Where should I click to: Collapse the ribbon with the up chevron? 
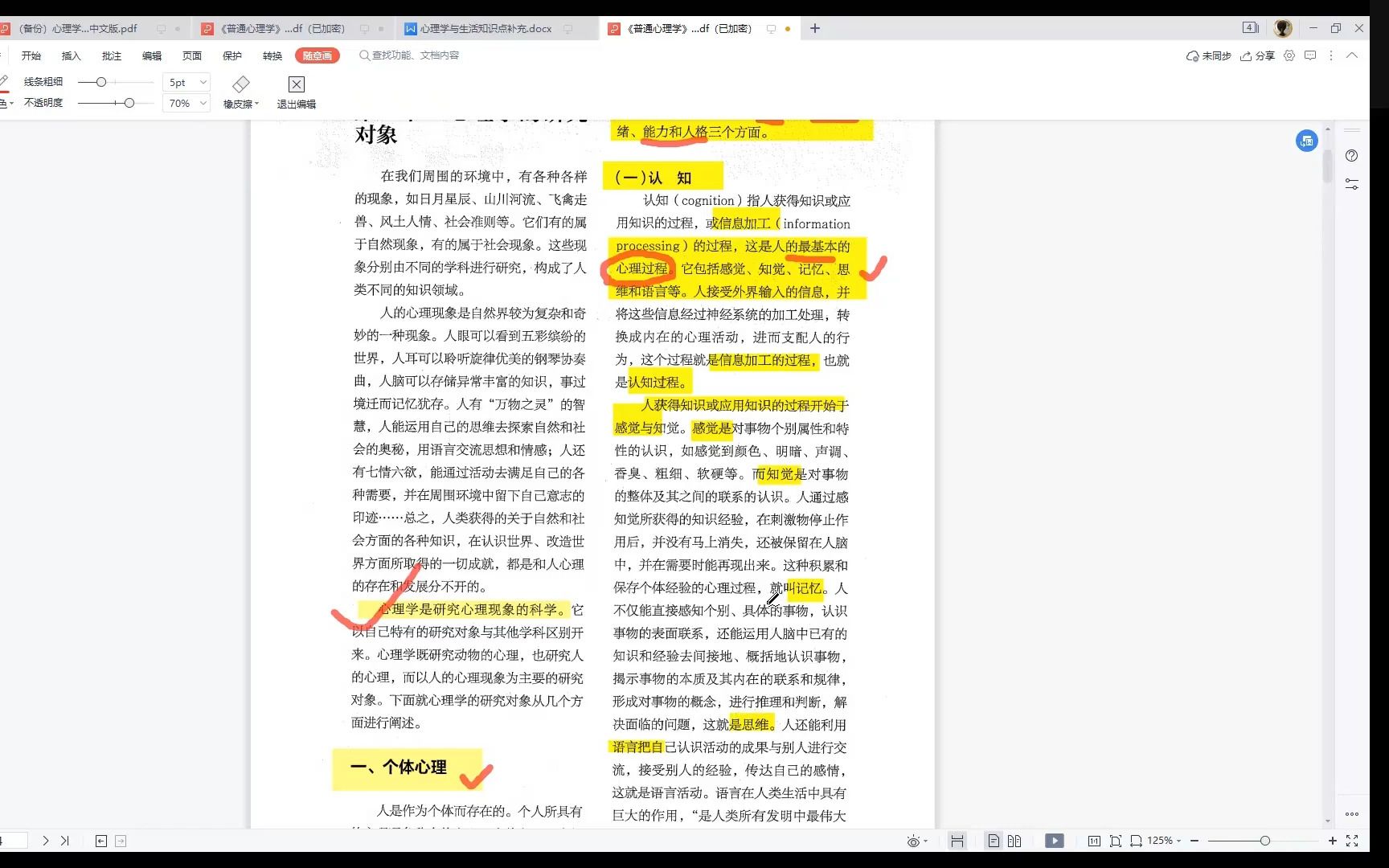click(1352, 55)
